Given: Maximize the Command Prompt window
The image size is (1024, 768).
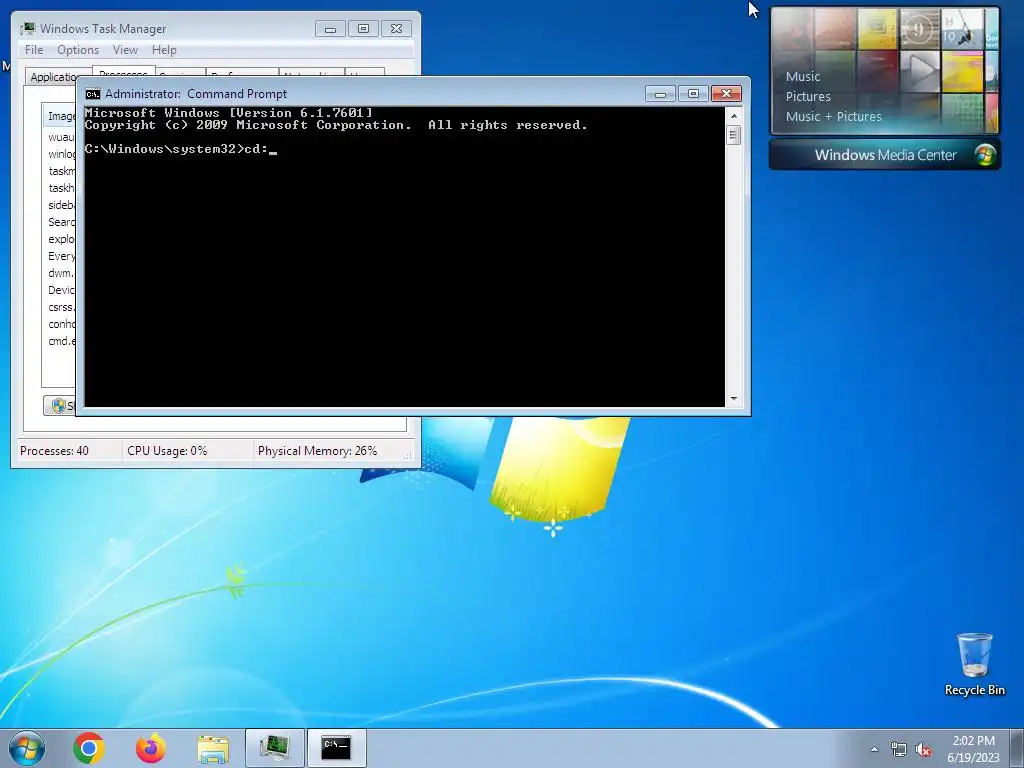Looking at the screenshot, I should tap(693, 94).
